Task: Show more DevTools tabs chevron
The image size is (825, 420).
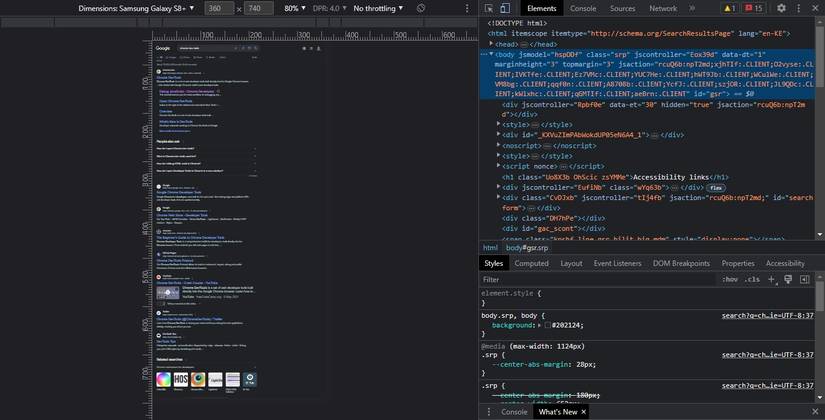Action: point(691,8)
